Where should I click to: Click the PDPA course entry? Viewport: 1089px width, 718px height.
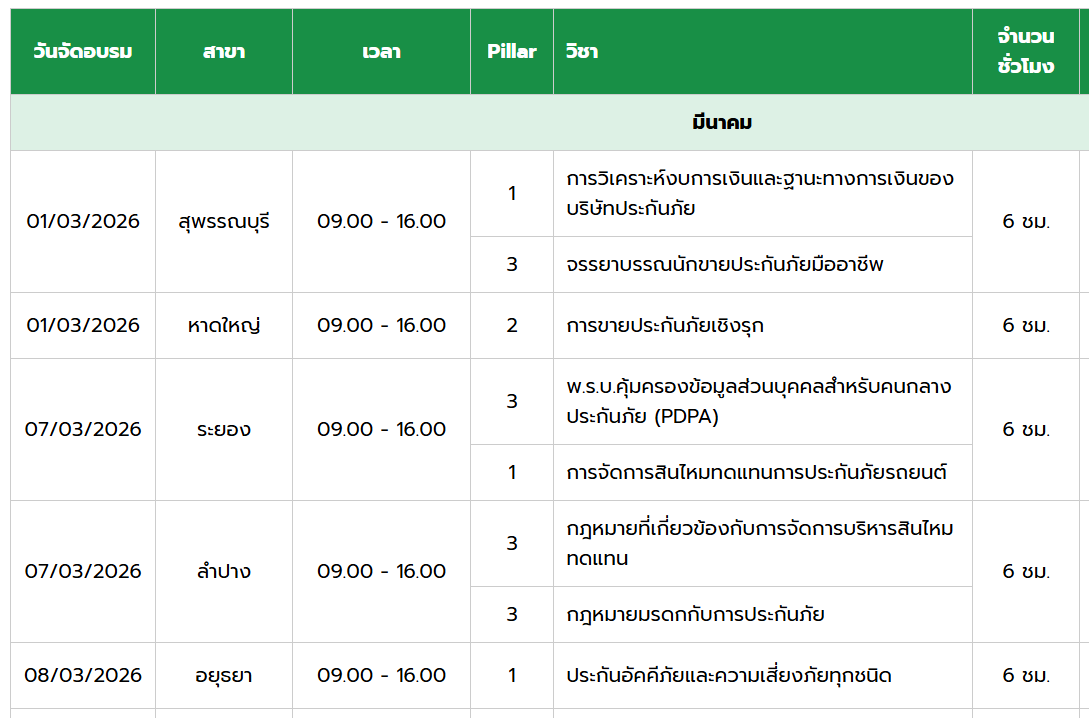(758, 401)
